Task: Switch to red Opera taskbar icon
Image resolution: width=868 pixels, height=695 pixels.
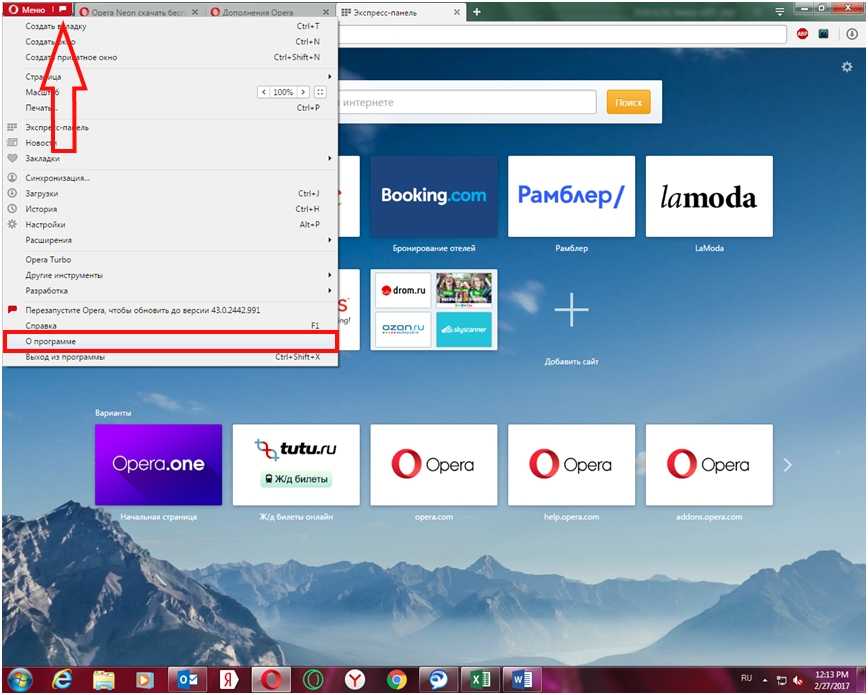Action: tap(271, 679)
